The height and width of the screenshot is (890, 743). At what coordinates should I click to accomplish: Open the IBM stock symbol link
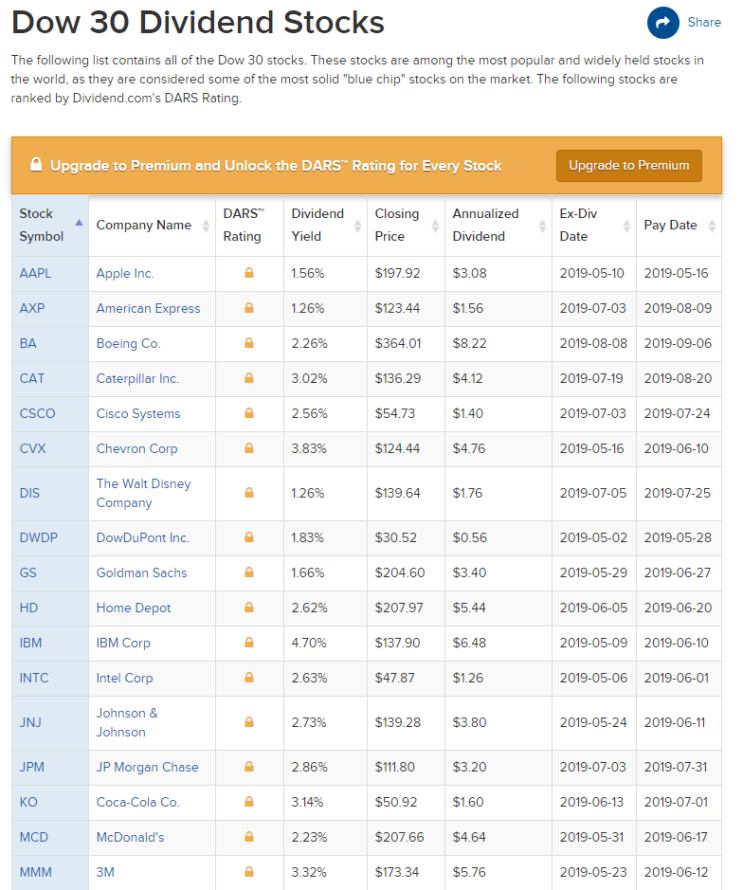click(x=31, y=643)
